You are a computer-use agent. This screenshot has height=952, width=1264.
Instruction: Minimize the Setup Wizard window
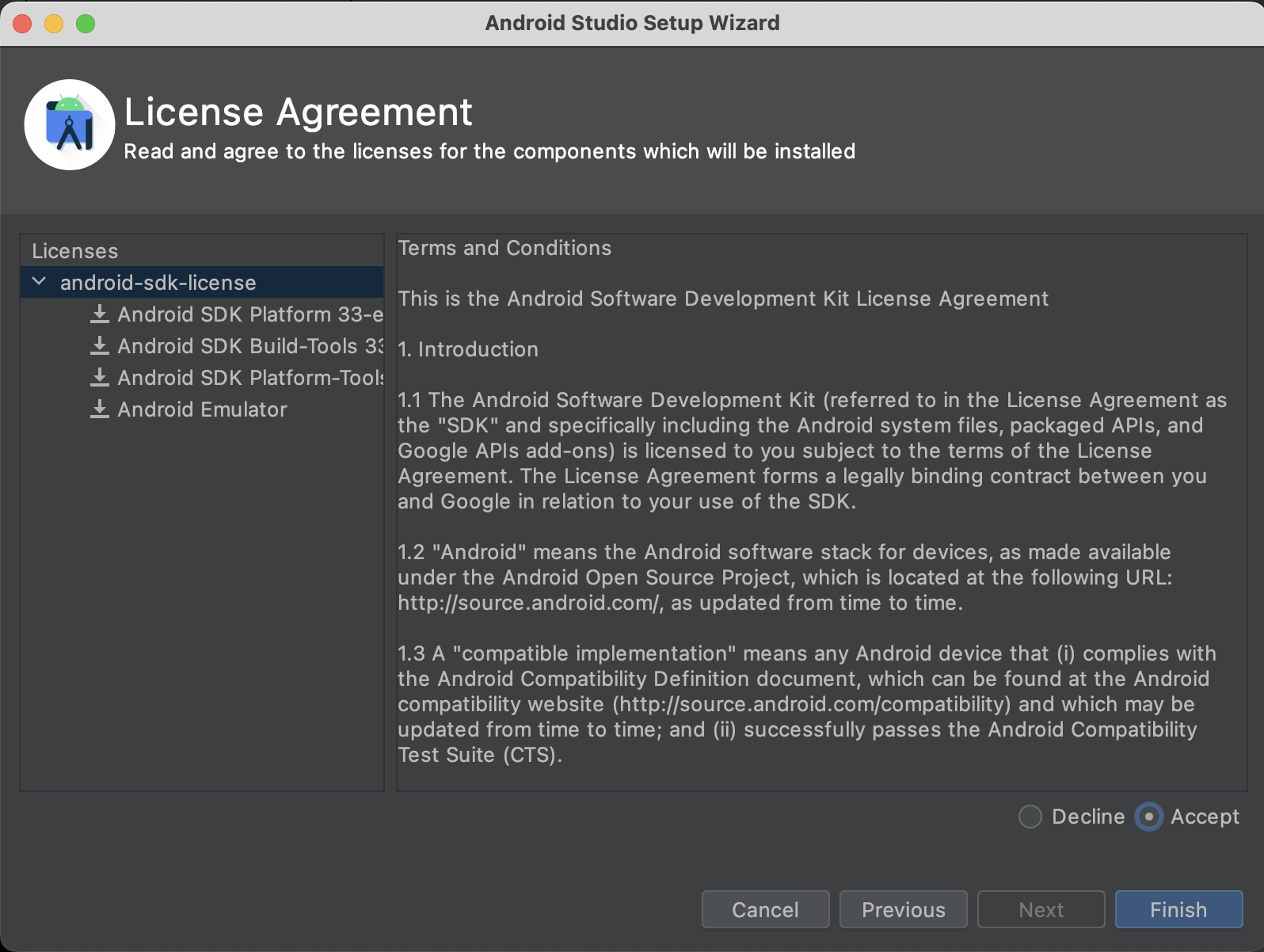(54, 24)
